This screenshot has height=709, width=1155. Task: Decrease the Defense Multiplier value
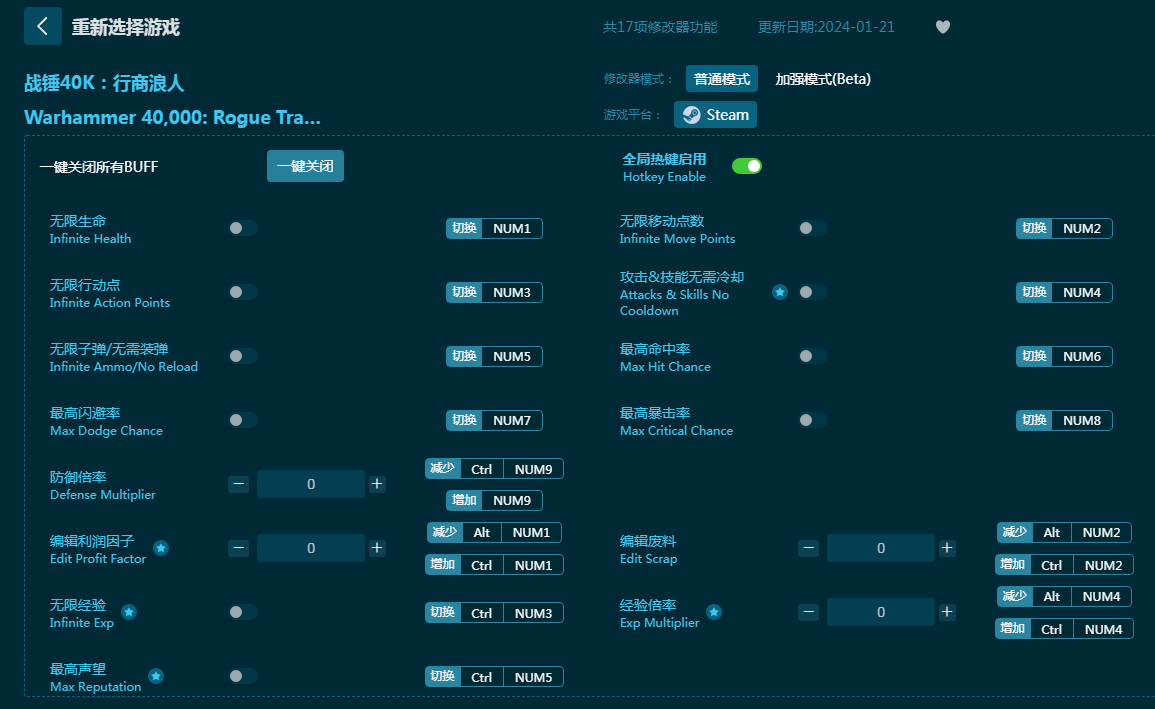238,484
